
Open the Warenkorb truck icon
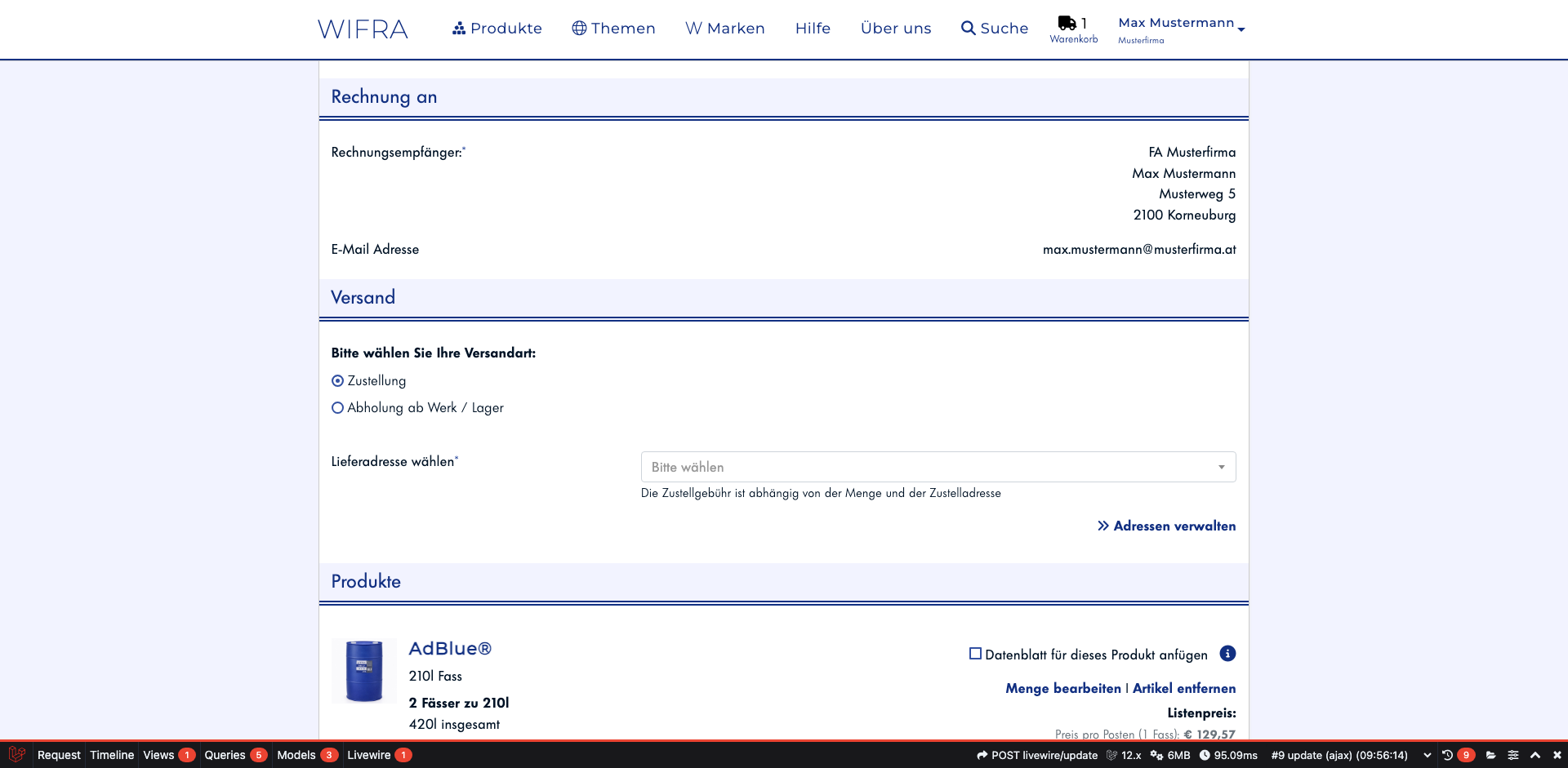(x=1067, y=24)
